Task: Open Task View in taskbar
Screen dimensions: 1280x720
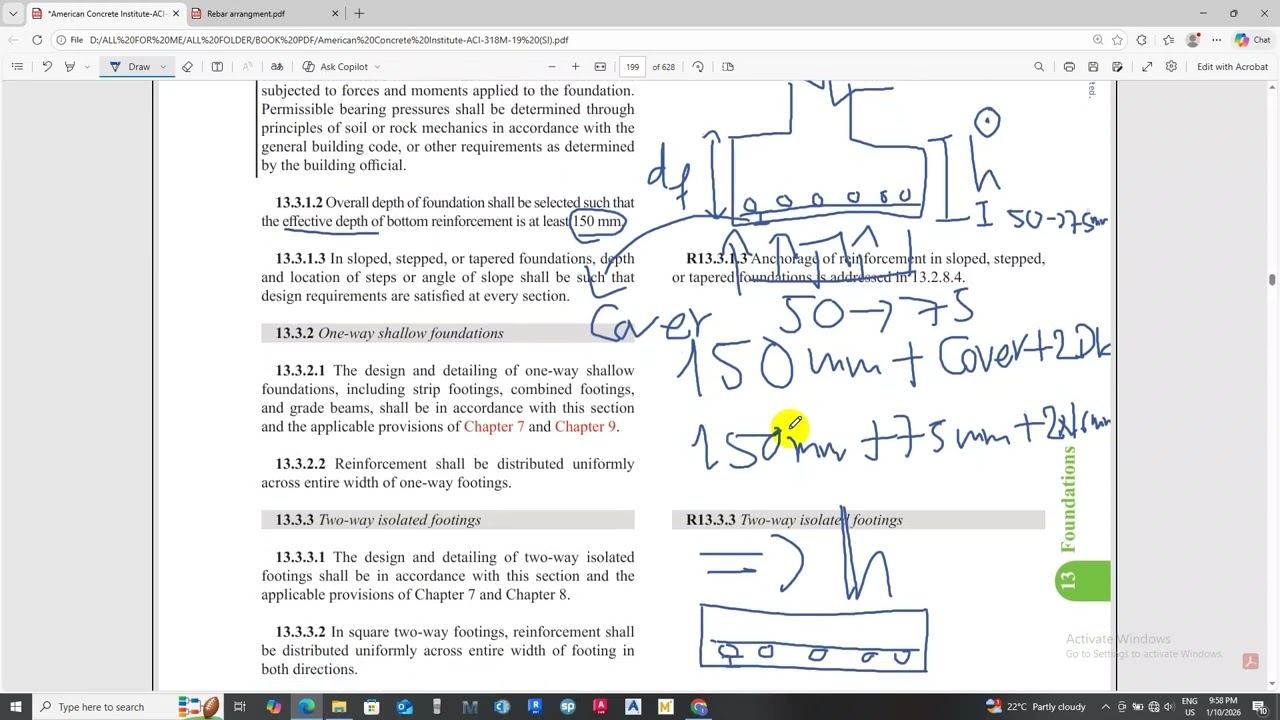Action: 240,707
